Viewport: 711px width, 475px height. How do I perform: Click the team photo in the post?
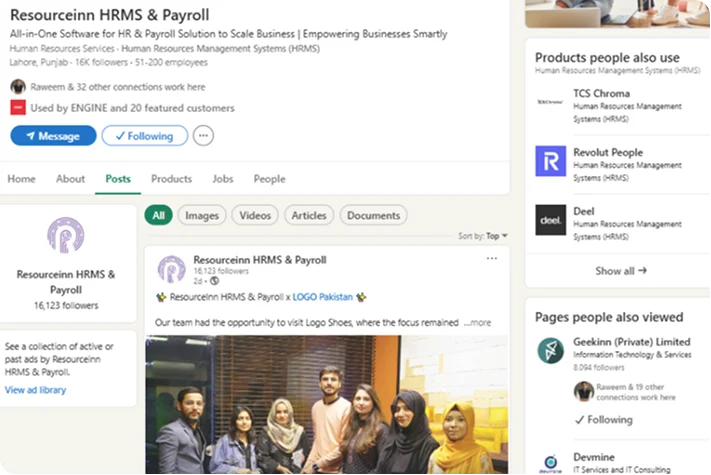pyautogui.click(x=326, y=405)
